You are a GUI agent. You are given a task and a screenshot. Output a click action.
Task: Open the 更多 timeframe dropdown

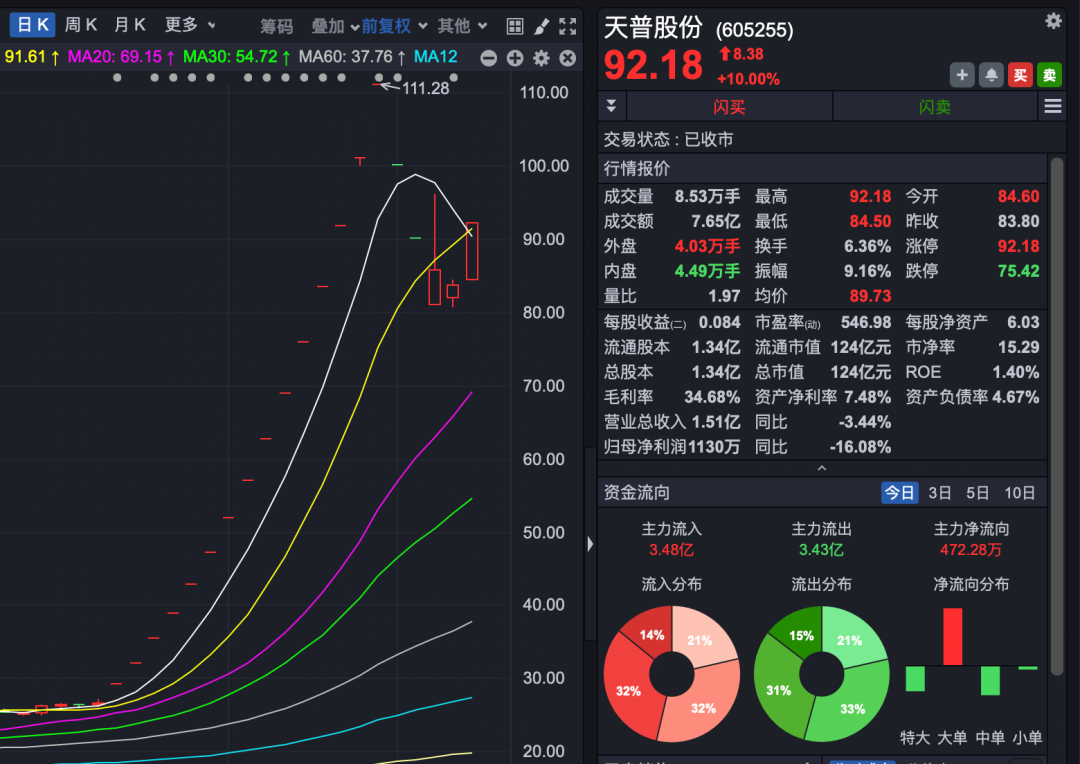(189, 25)
